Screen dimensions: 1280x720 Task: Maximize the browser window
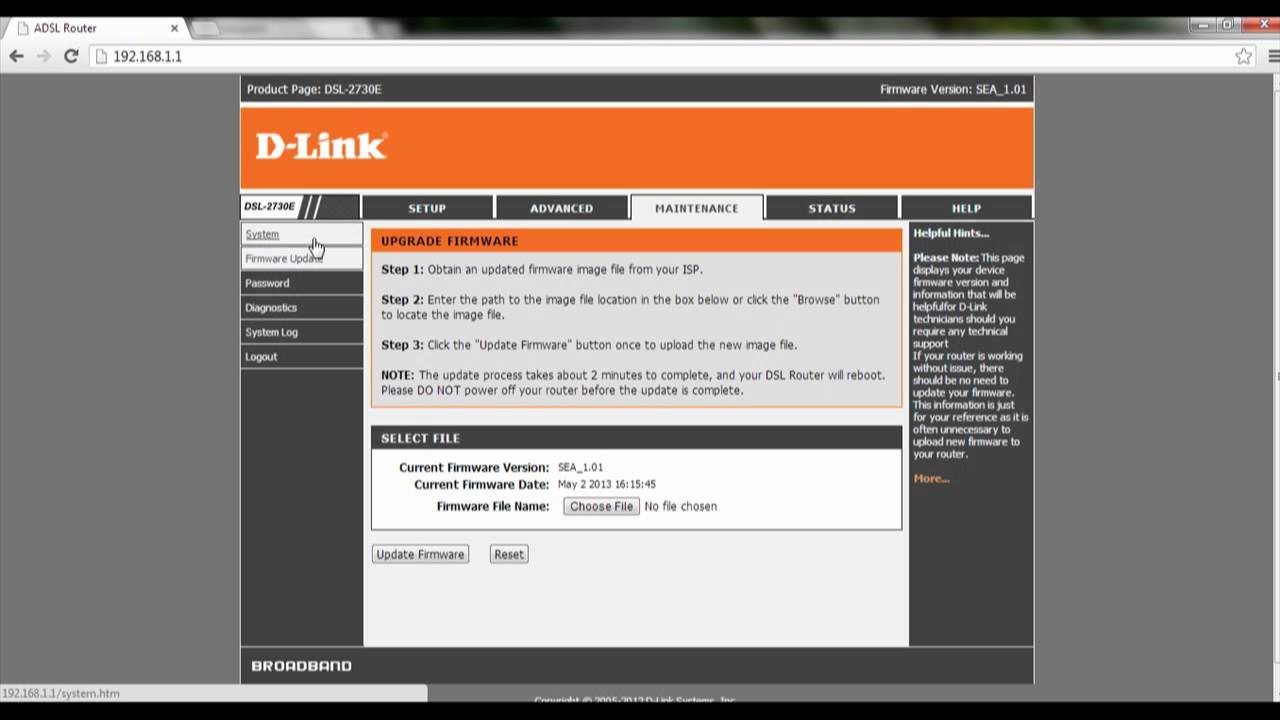(x=1226, y=25)
